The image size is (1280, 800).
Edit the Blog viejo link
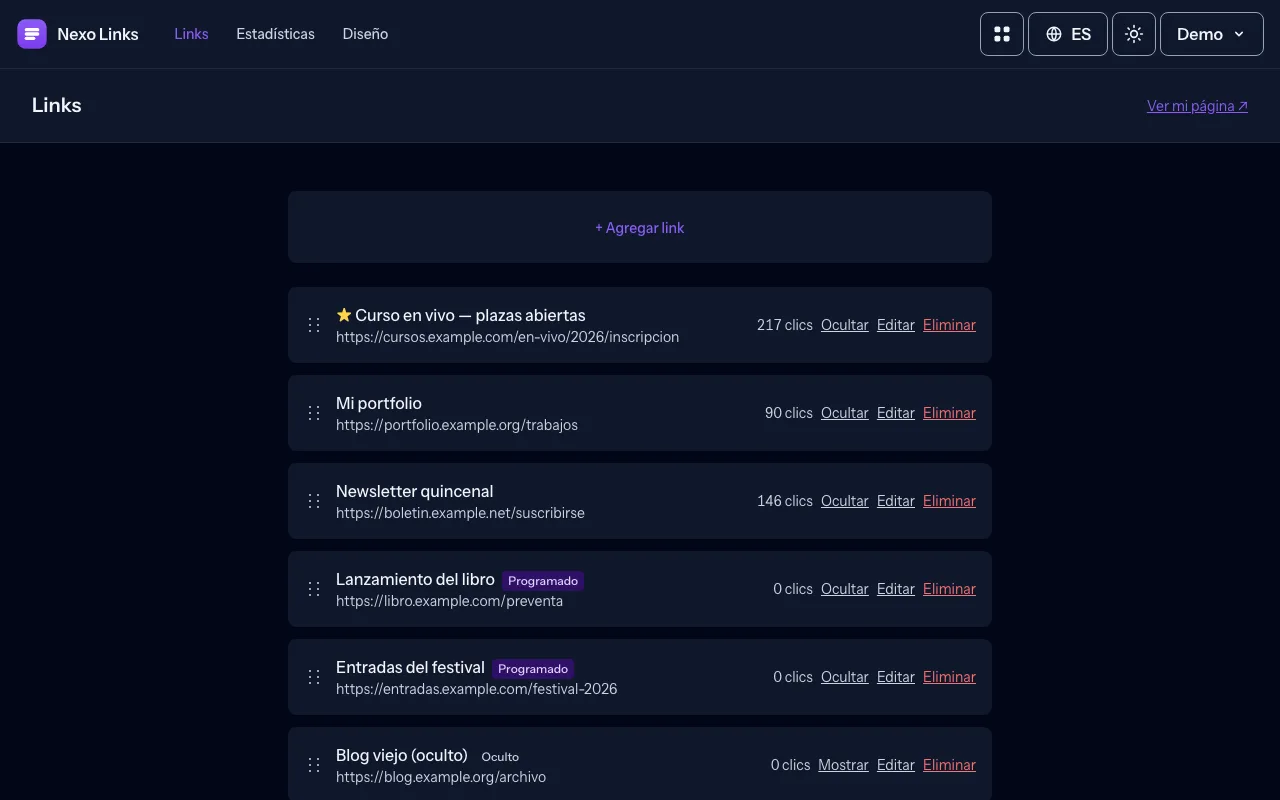click(x=896, y=765)
